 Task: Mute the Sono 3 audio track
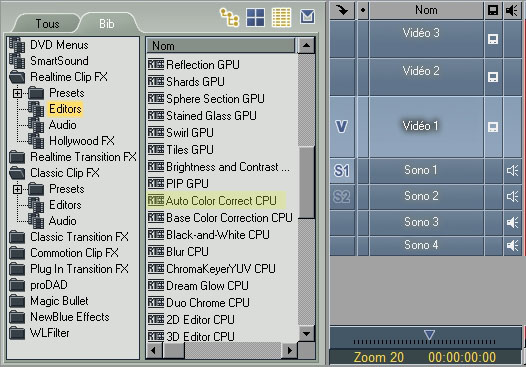512,222
